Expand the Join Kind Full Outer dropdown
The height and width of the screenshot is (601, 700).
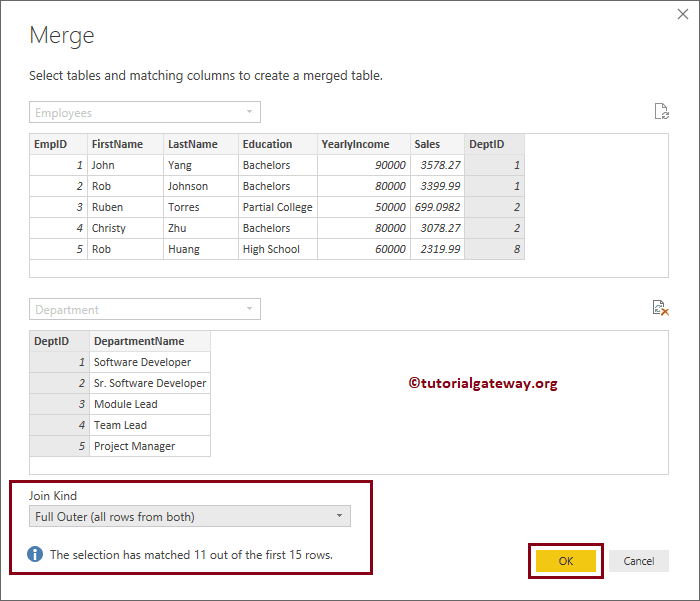coord(190,516)
